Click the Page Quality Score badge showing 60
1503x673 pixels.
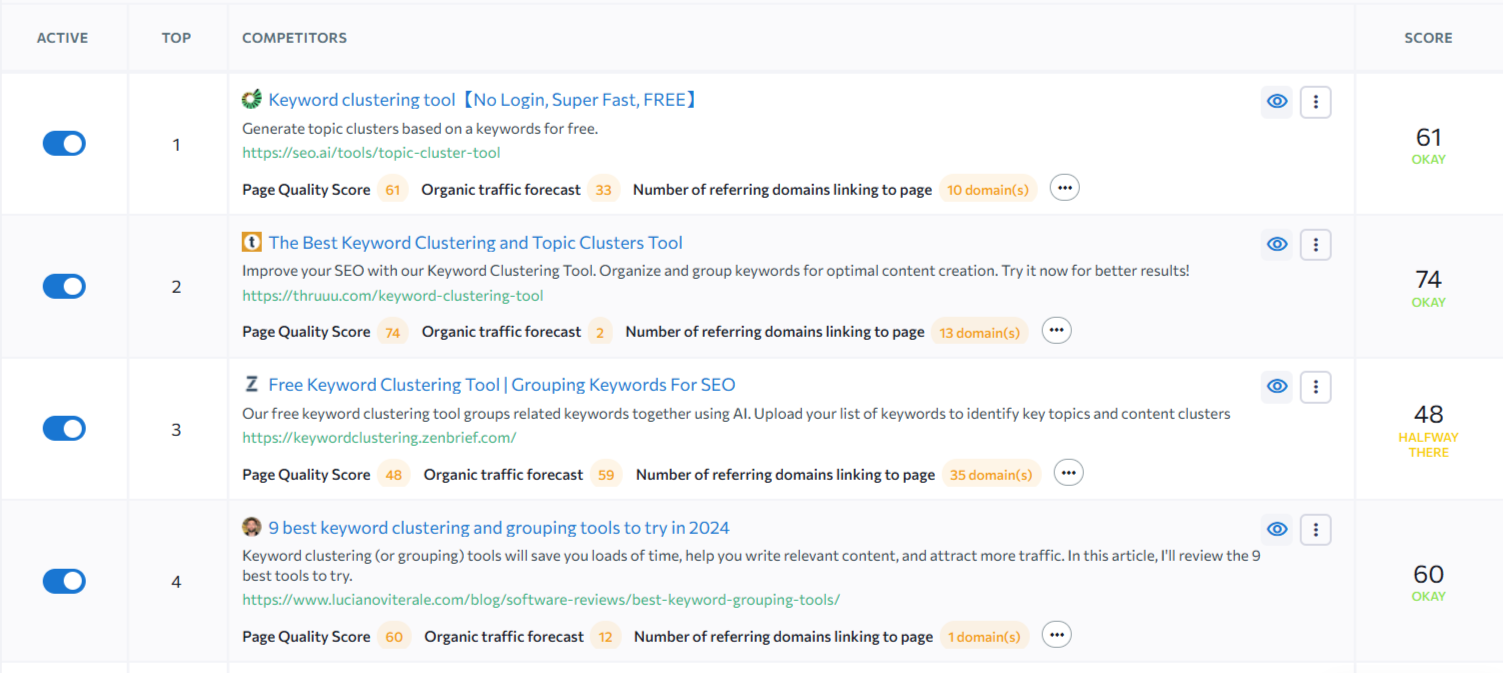pos(394,636)
